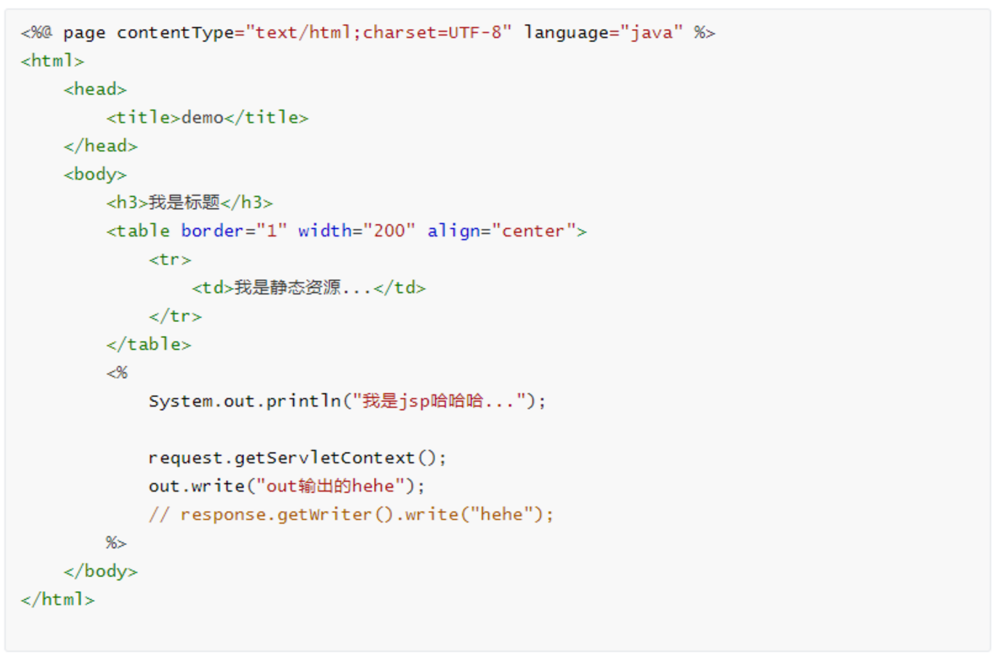Click the page directive line with contentType
The image size is (997, 659).
(368, 32)
